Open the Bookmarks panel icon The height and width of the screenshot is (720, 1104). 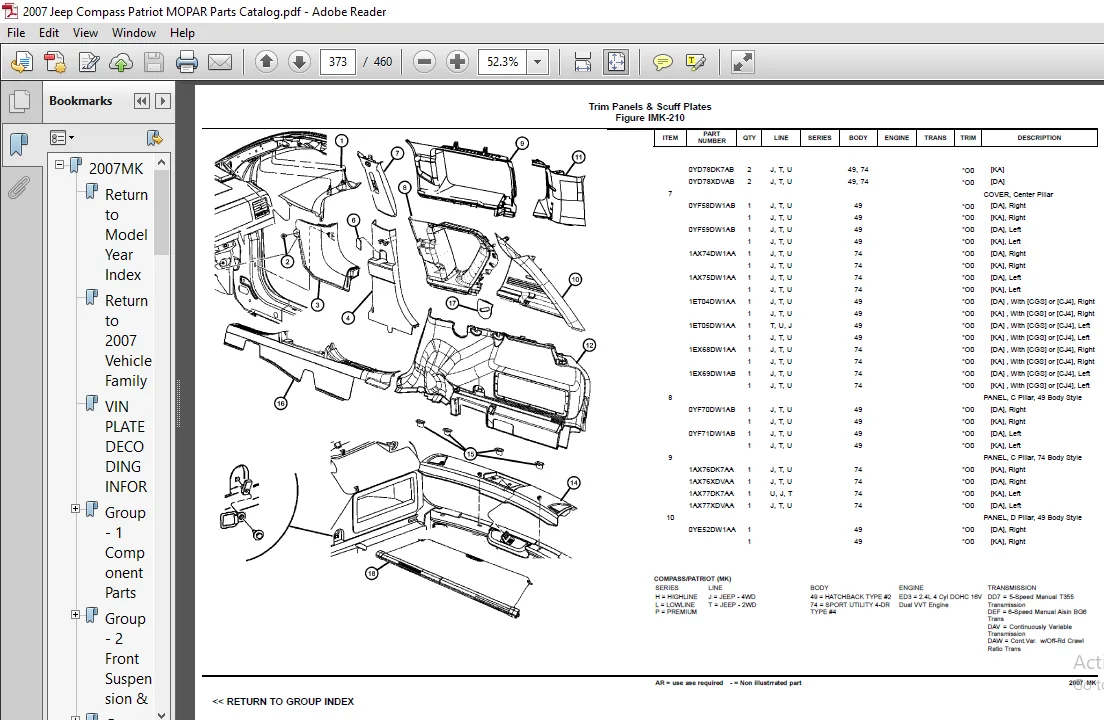click(19, 144)
